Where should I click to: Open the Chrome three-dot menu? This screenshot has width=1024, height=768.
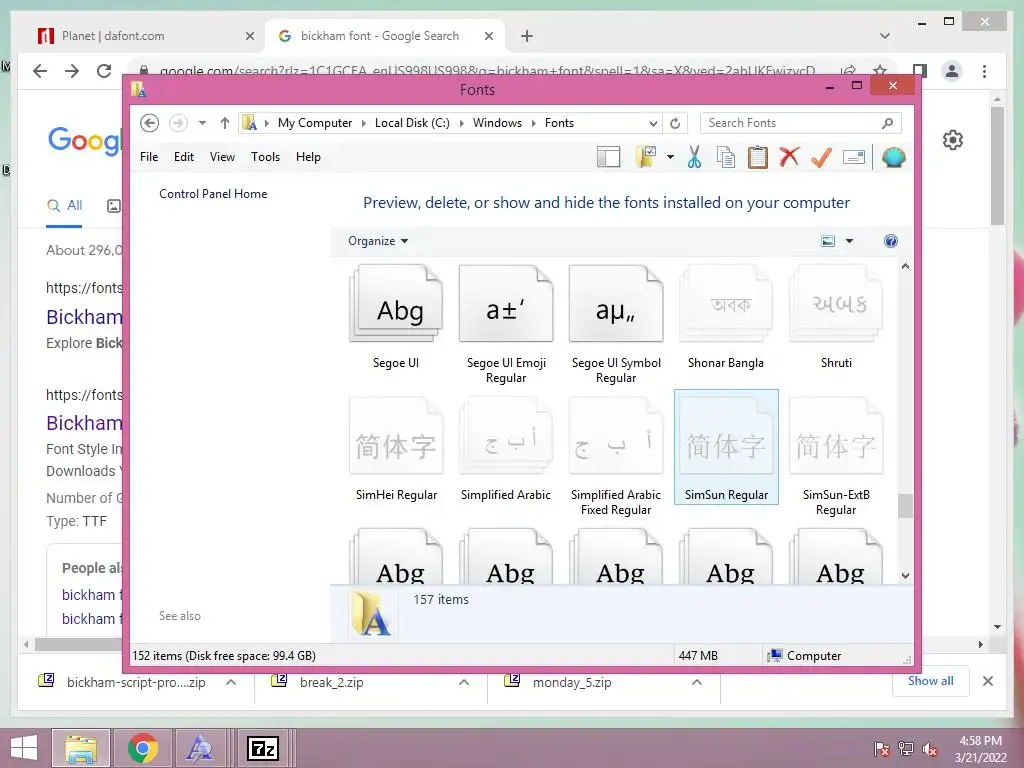tap(984, 71)
